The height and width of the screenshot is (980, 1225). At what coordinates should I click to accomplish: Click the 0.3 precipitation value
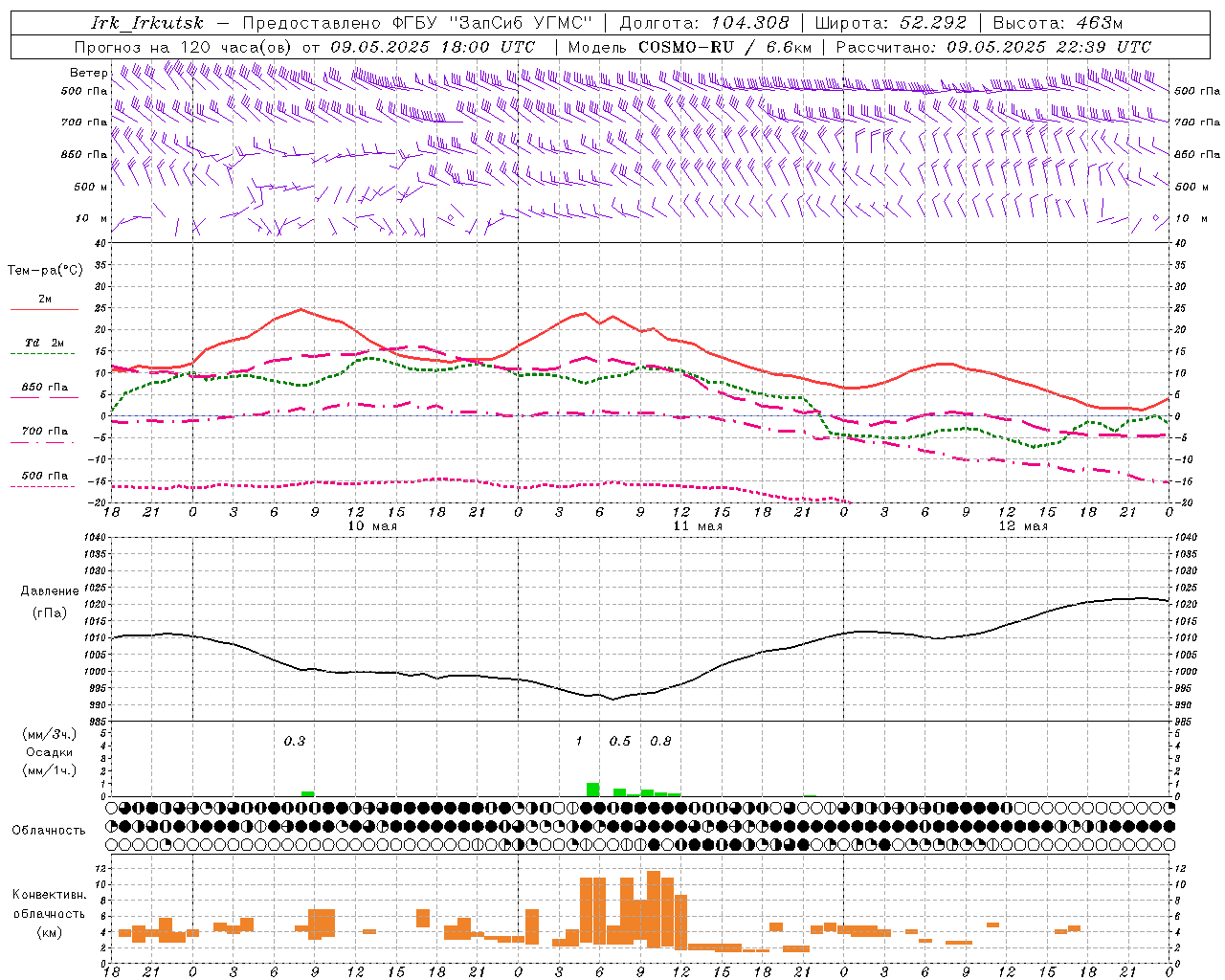[x=295, y=742]
